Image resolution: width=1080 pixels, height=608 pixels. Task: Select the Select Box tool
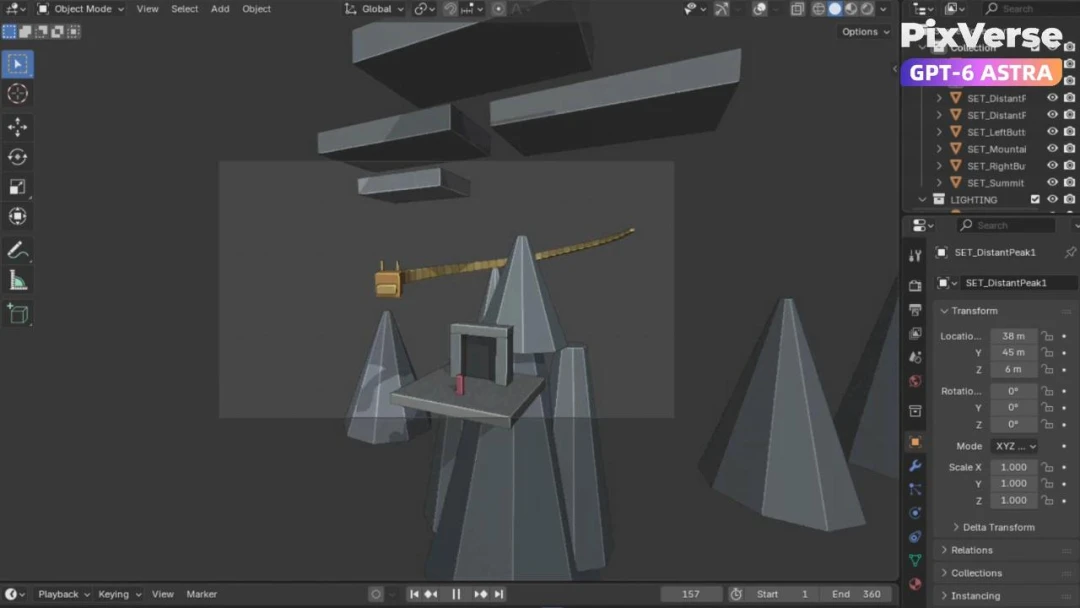[x=18, y=64]
